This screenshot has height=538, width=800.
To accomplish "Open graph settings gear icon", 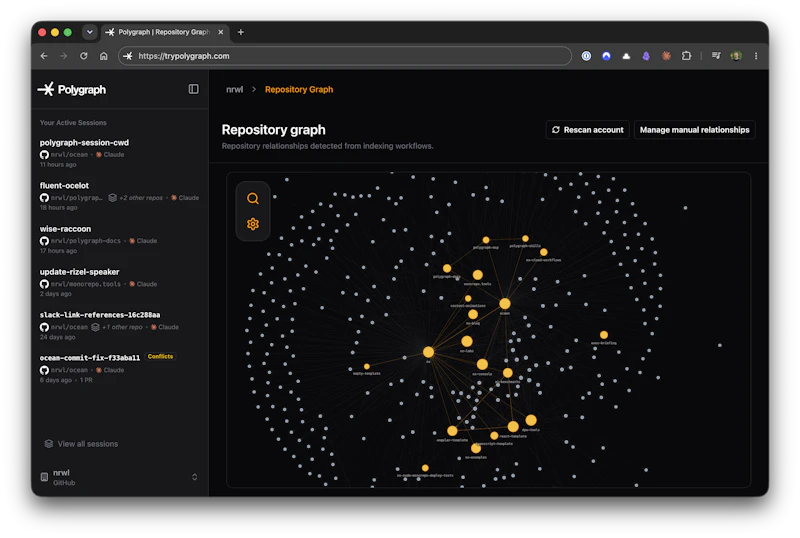I will 253,224.
